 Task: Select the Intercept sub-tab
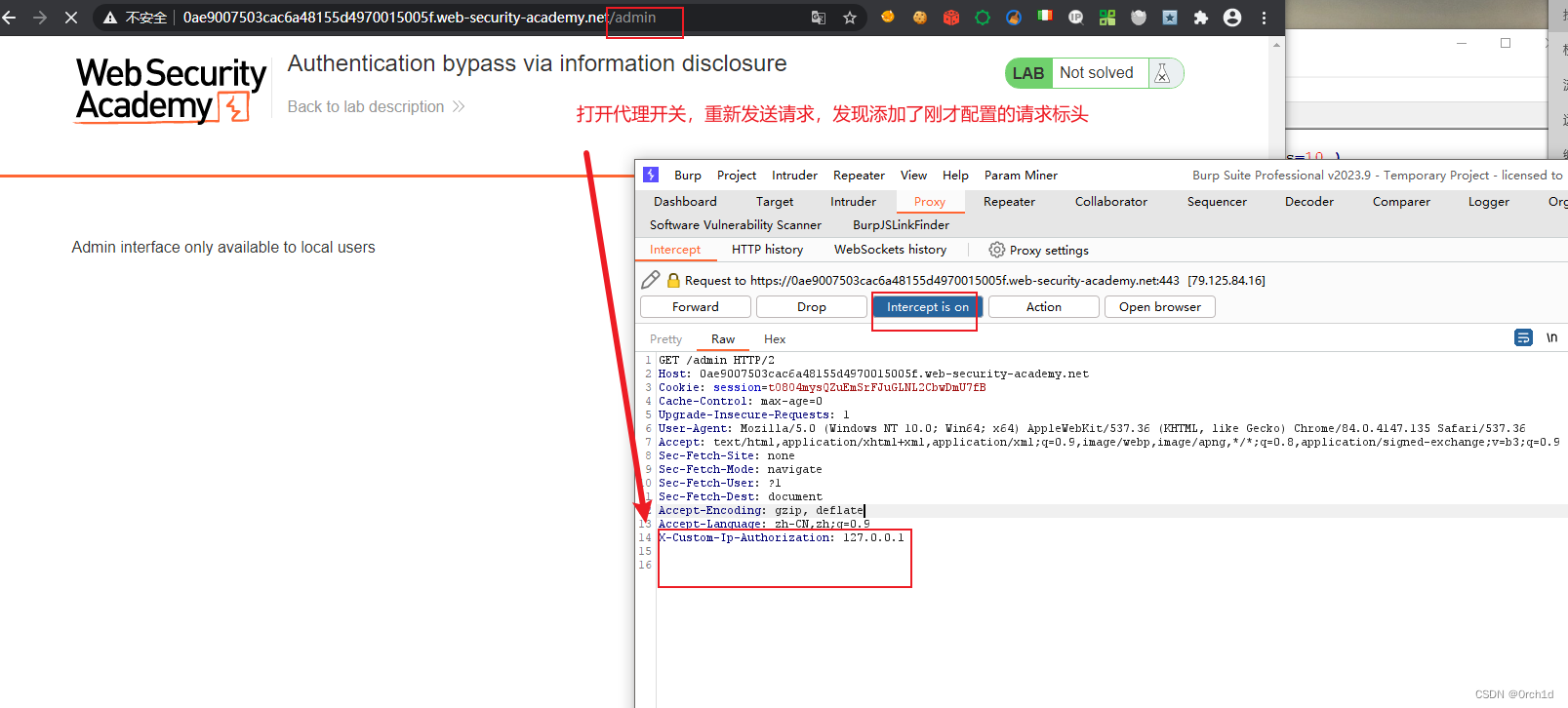click(675, 250)
